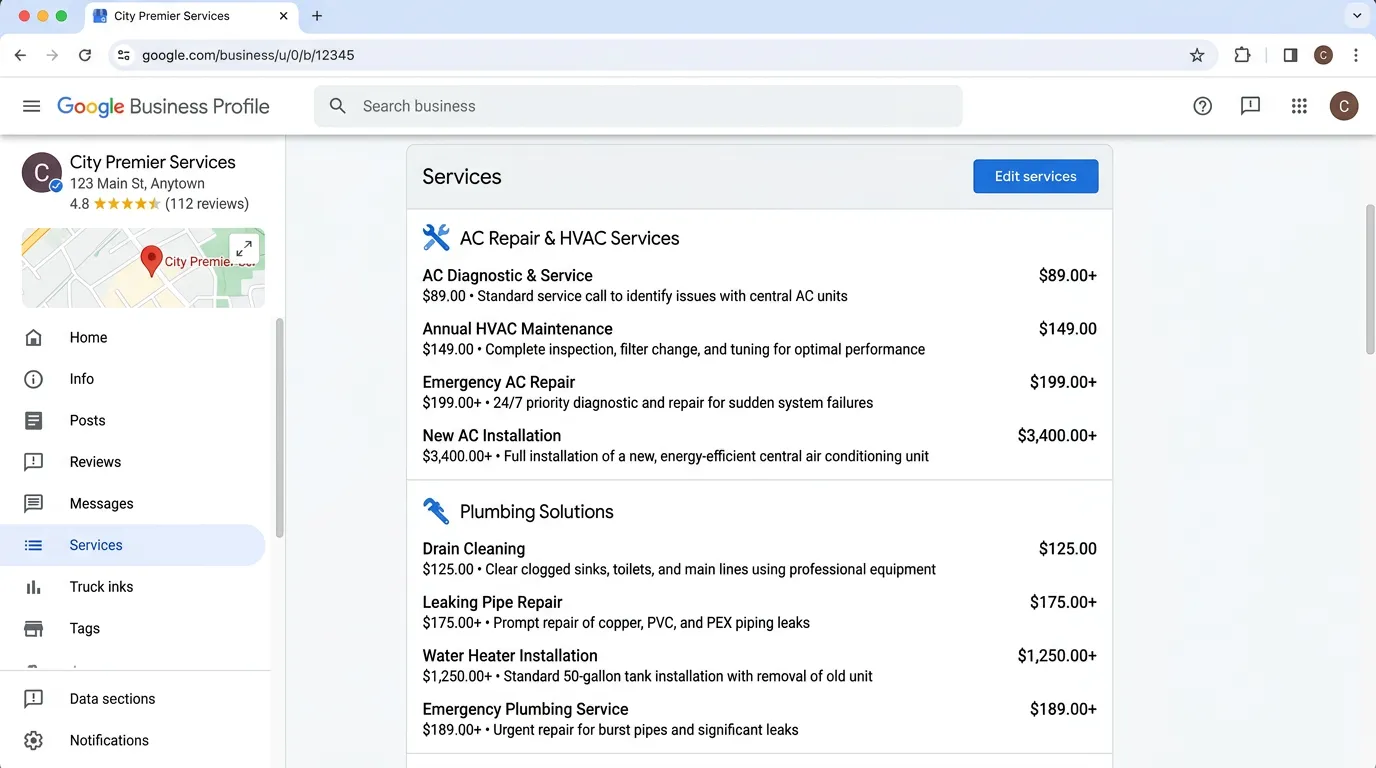The width and height of the screenshot is (1376, 768).
Task: Click the sidebar scrollbar
Action: coord(279,428)
